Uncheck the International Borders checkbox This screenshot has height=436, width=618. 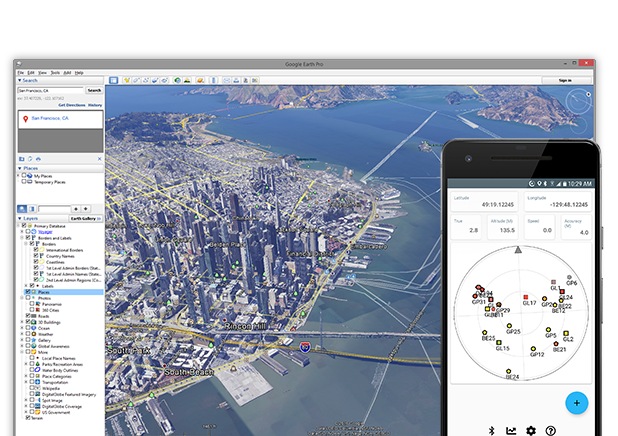pyautogui.click(x=36, y=250)
